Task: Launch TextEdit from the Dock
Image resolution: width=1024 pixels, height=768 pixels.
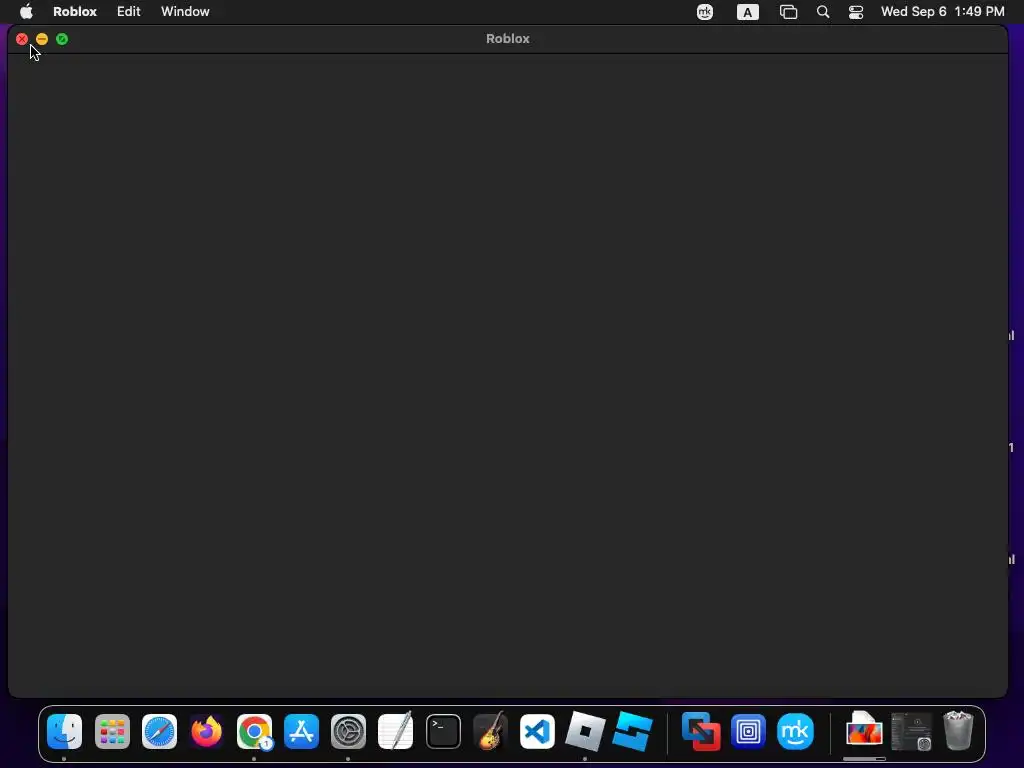Action: click(x=396, y=731)
